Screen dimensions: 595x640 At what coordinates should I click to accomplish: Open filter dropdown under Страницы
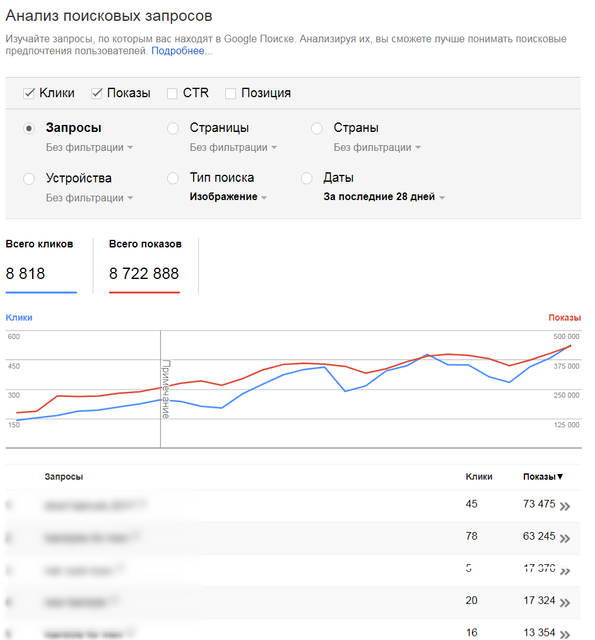233,147
